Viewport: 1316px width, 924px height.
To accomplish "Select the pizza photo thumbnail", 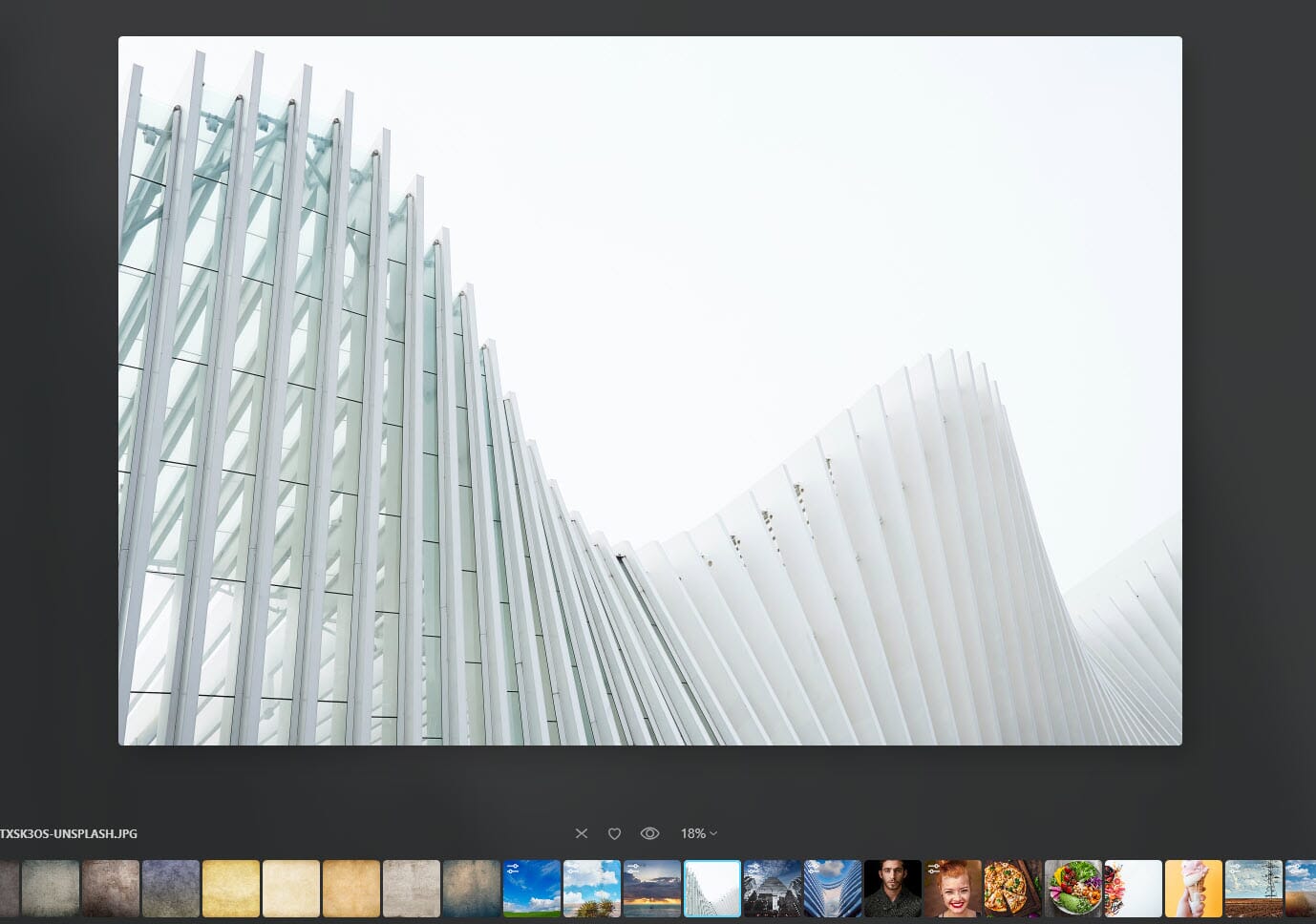I will coord(1013,889).
